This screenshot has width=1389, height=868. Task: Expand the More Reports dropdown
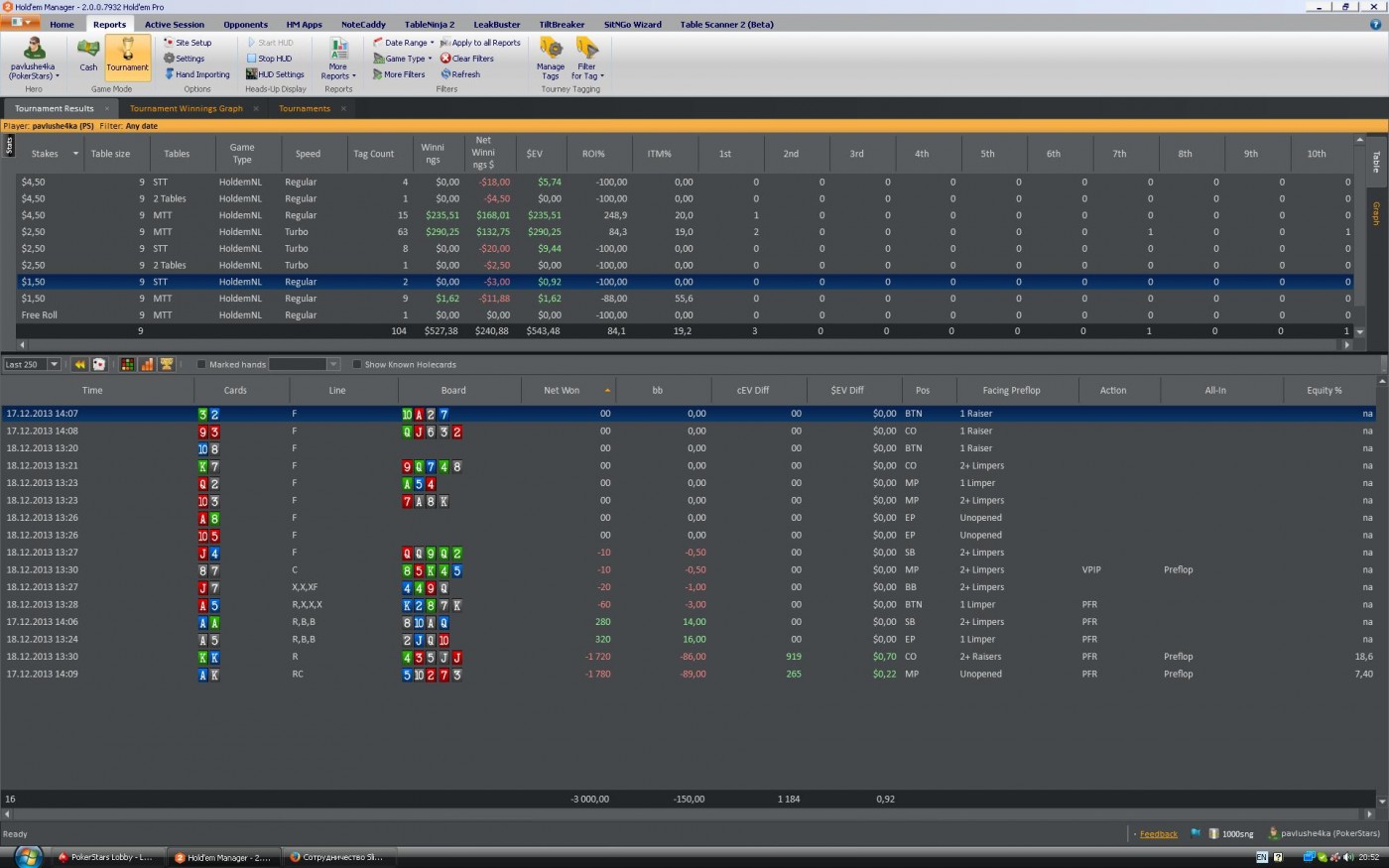point(338,59)
